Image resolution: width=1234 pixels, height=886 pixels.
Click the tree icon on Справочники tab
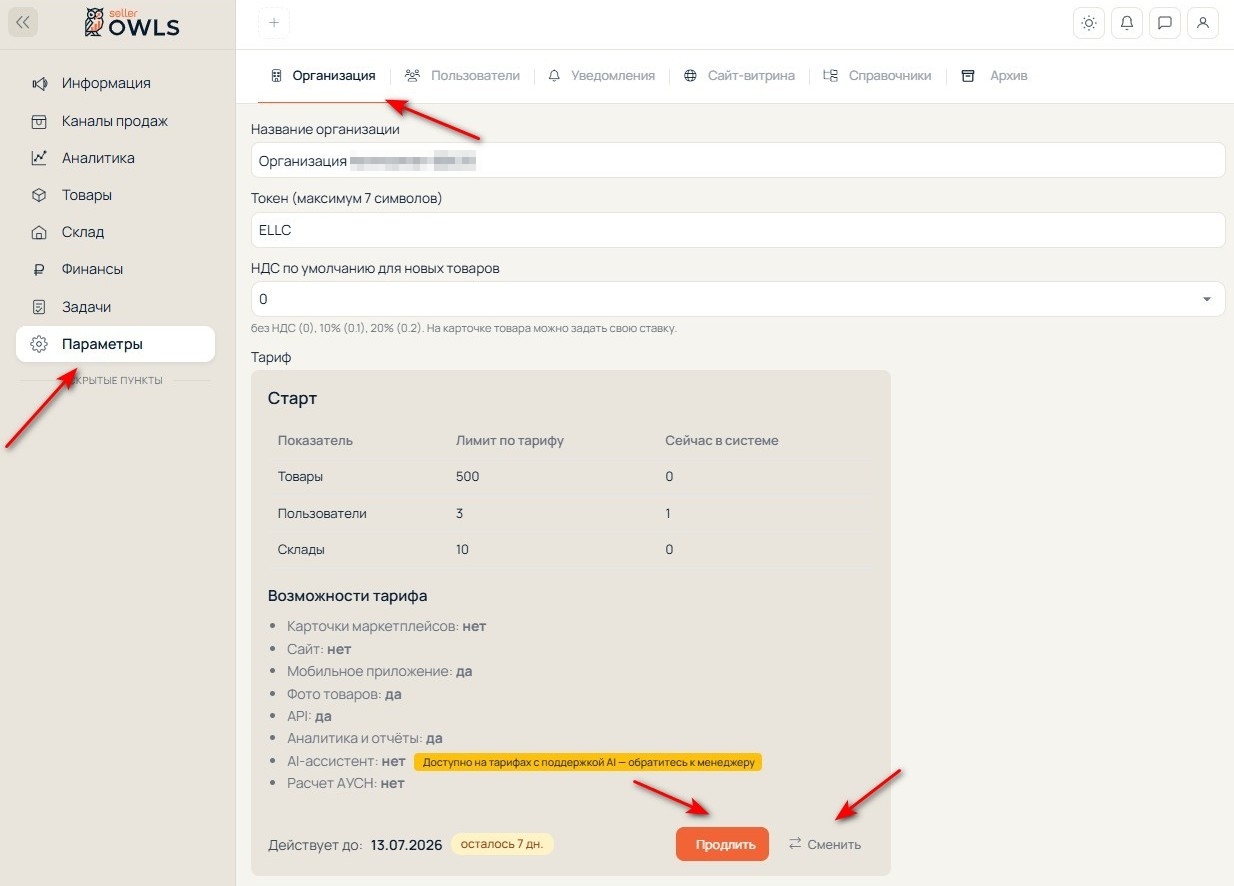830,76
